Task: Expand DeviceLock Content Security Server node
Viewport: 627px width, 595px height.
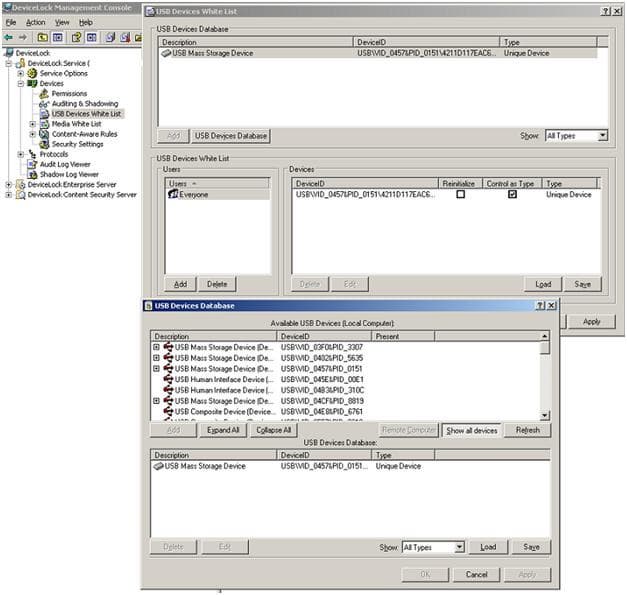Action: pyautogui.click(x=8, y=195)
